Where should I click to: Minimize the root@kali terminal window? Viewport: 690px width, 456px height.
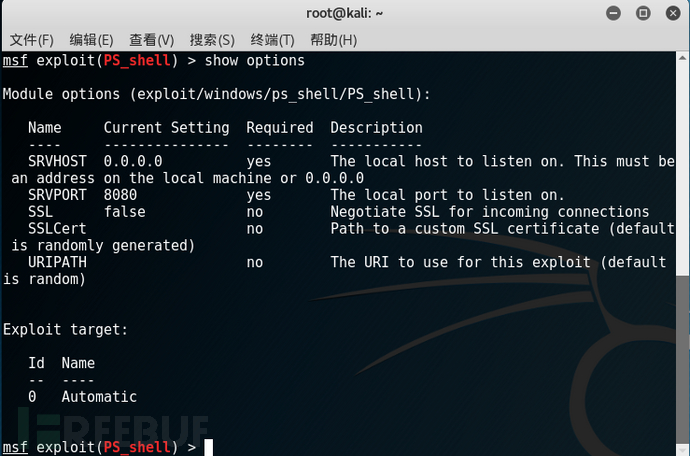coord(613,14)
